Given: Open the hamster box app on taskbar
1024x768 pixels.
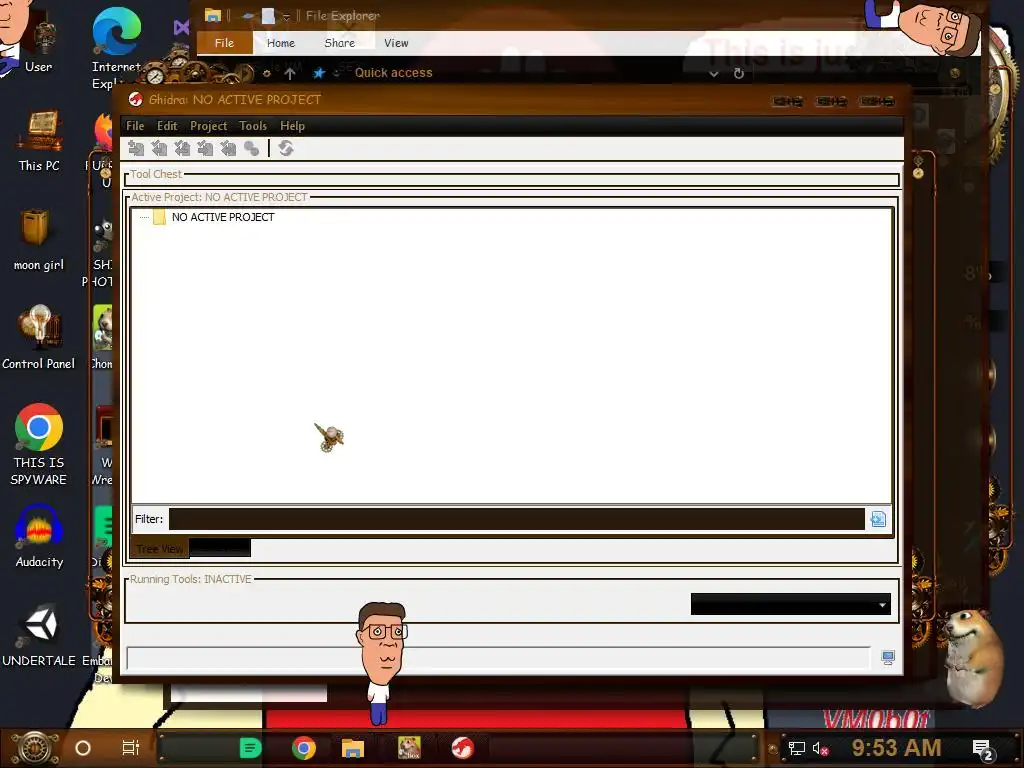Looking at the screenshot, I should click(x=409, y=748).
